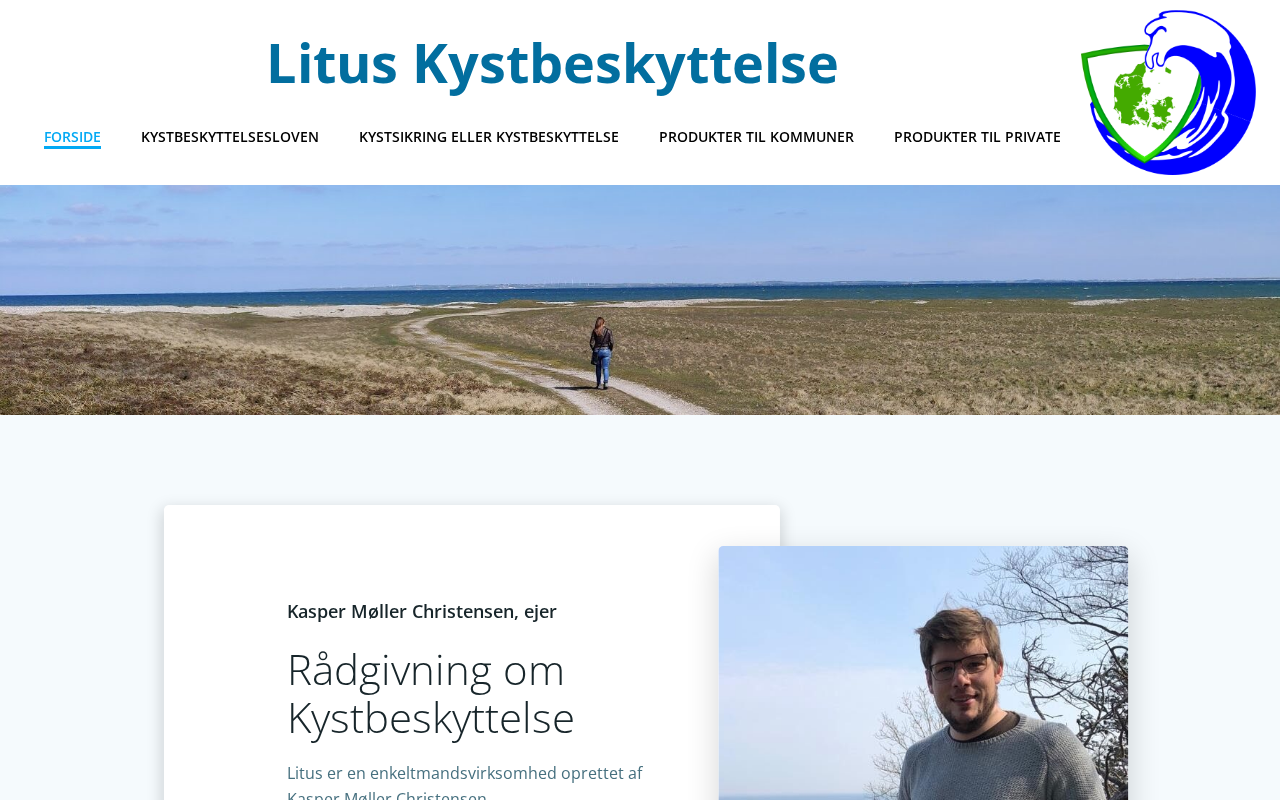Screen dimensions: 1280x800
Task: Click the name Kasper Møller Christensen, ejer
Action: [422, 611]
